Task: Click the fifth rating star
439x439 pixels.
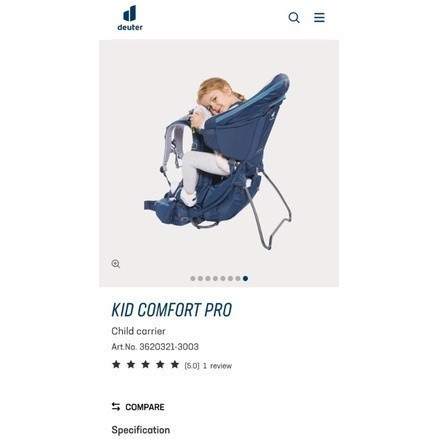Action: point(175,364)
